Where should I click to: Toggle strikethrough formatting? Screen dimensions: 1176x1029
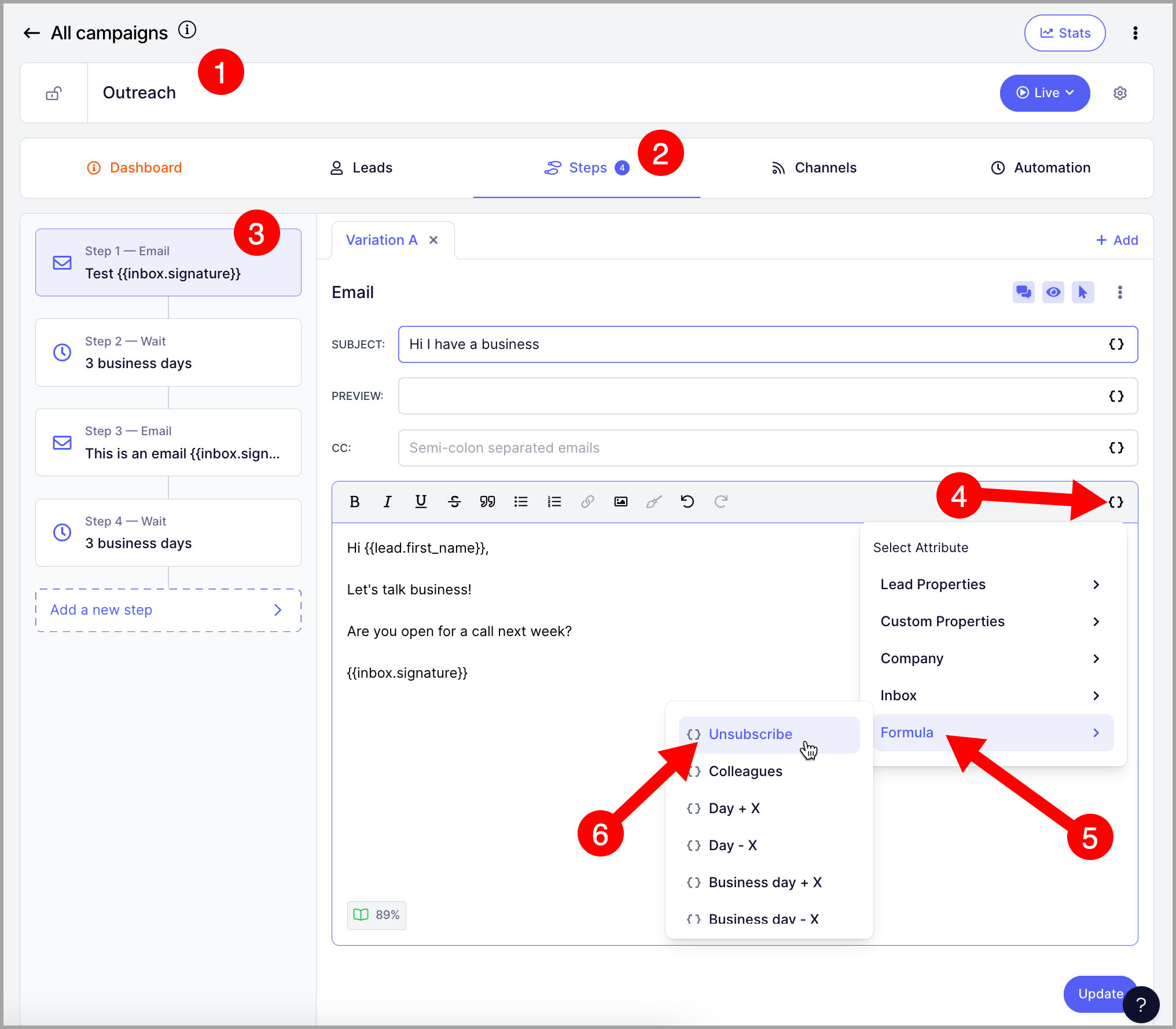click(455, 502)
